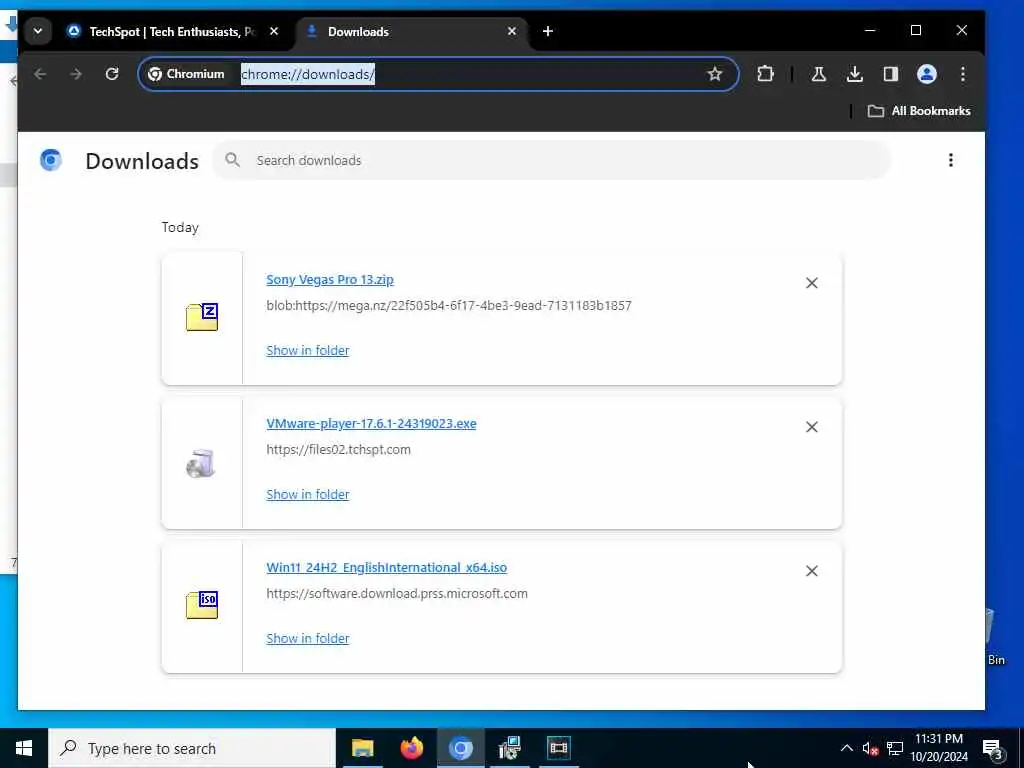Close the TechSpot tab
1024x768 pixels.
(x=274, y=31)
